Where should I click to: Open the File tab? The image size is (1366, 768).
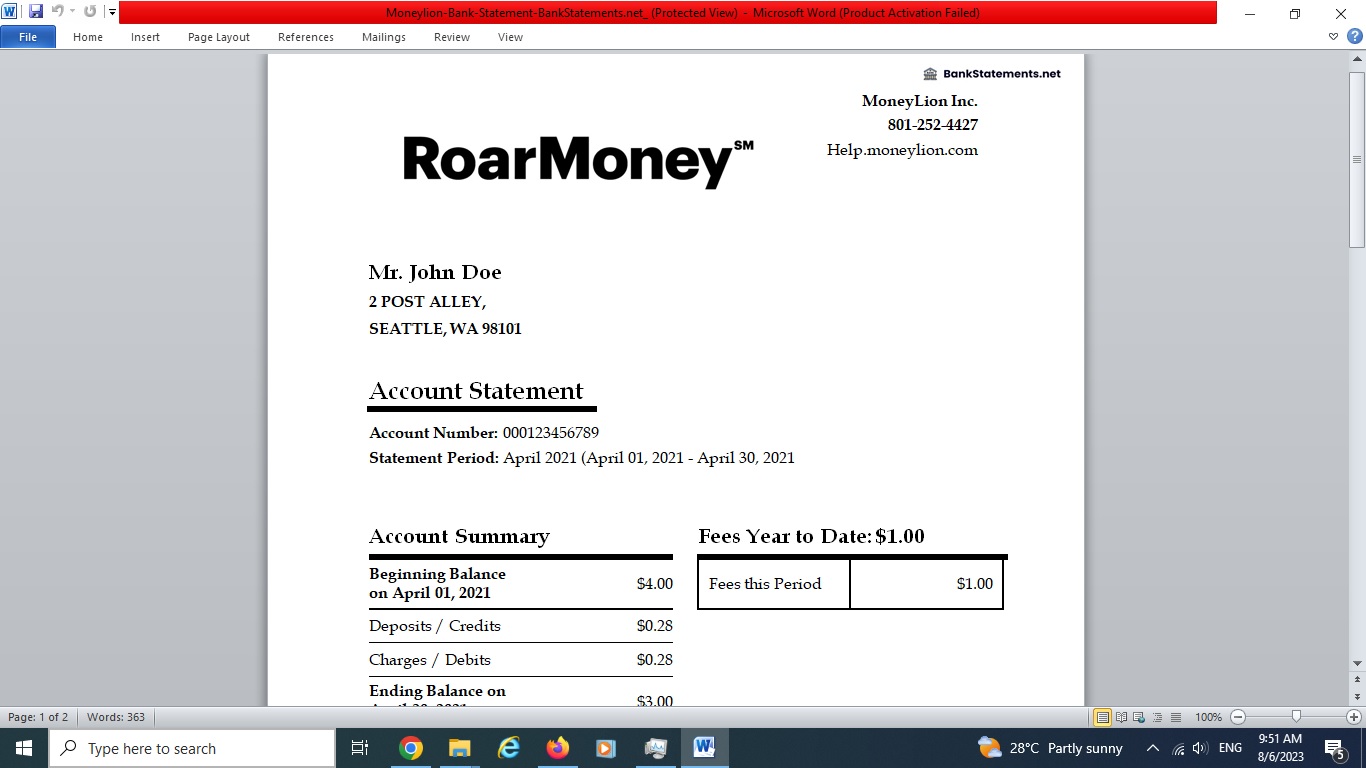28,37
